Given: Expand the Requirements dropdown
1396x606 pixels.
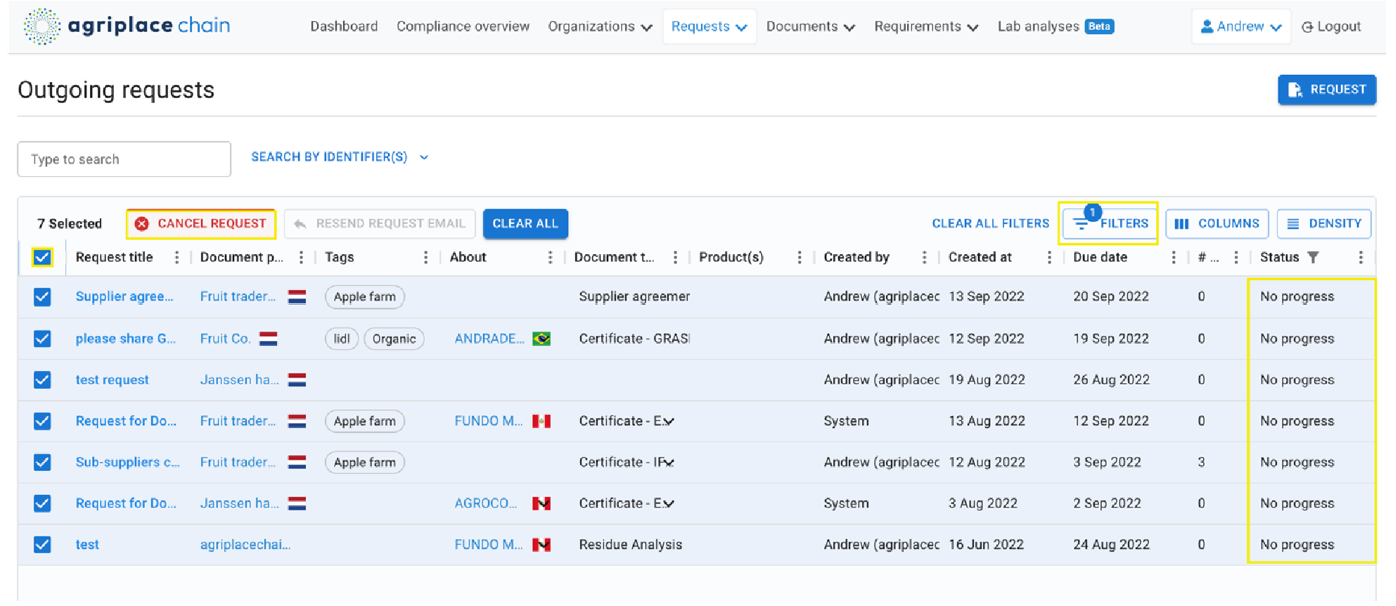Looking at the screenshot, I should pos(926,27).
